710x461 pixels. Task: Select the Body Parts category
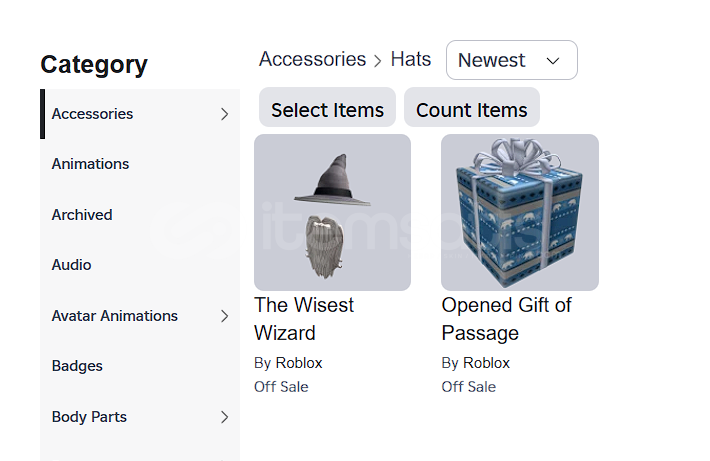tap(89, 417)
